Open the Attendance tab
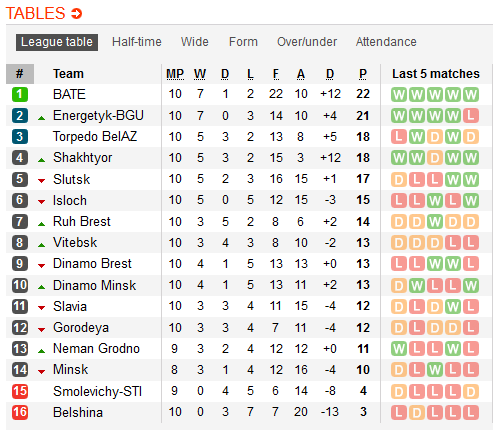493x430 pixels. coord(386,42)
